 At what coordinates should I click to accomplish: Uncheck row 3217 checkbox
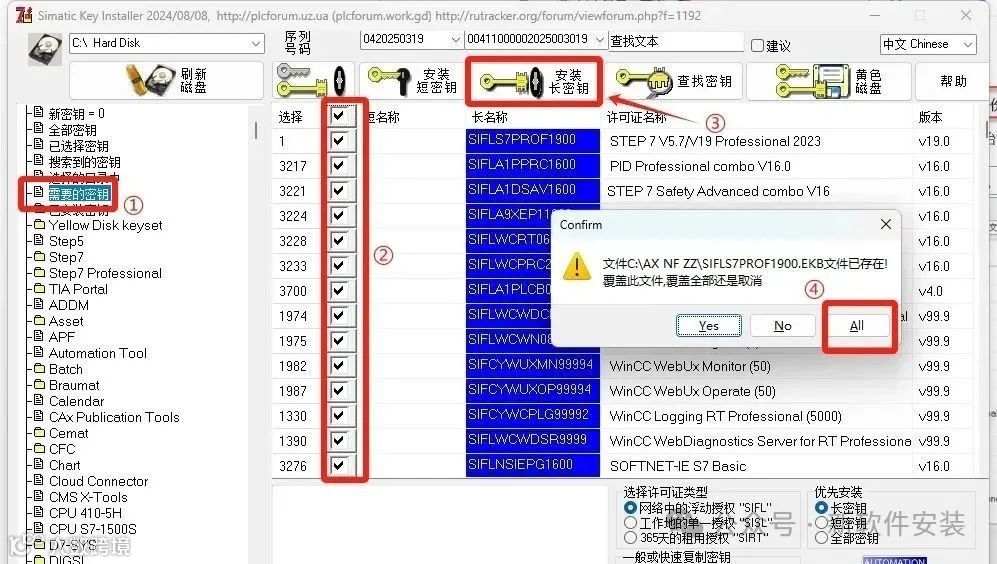click(x=338, y=165)
